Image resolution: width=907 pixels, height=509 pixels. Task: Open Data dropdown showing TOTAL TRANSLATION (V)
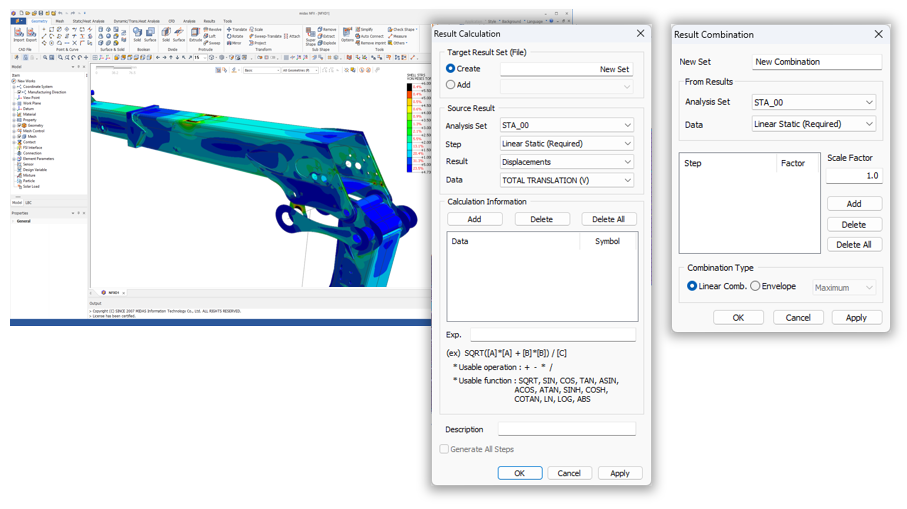tap(567, 180)
